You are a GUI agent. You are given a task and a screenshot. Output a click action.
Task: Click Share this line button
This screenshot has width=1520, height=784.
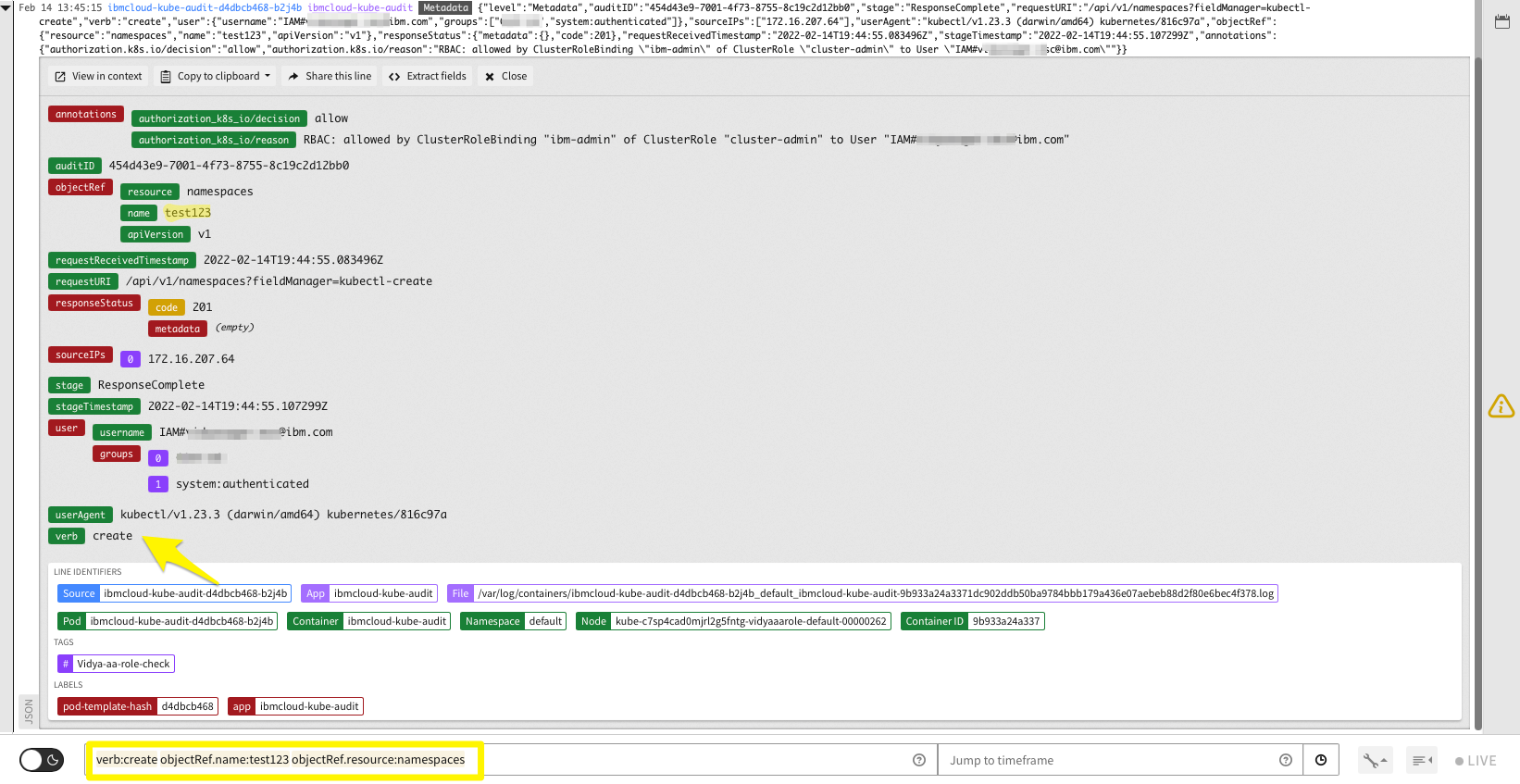pos(330,77)
